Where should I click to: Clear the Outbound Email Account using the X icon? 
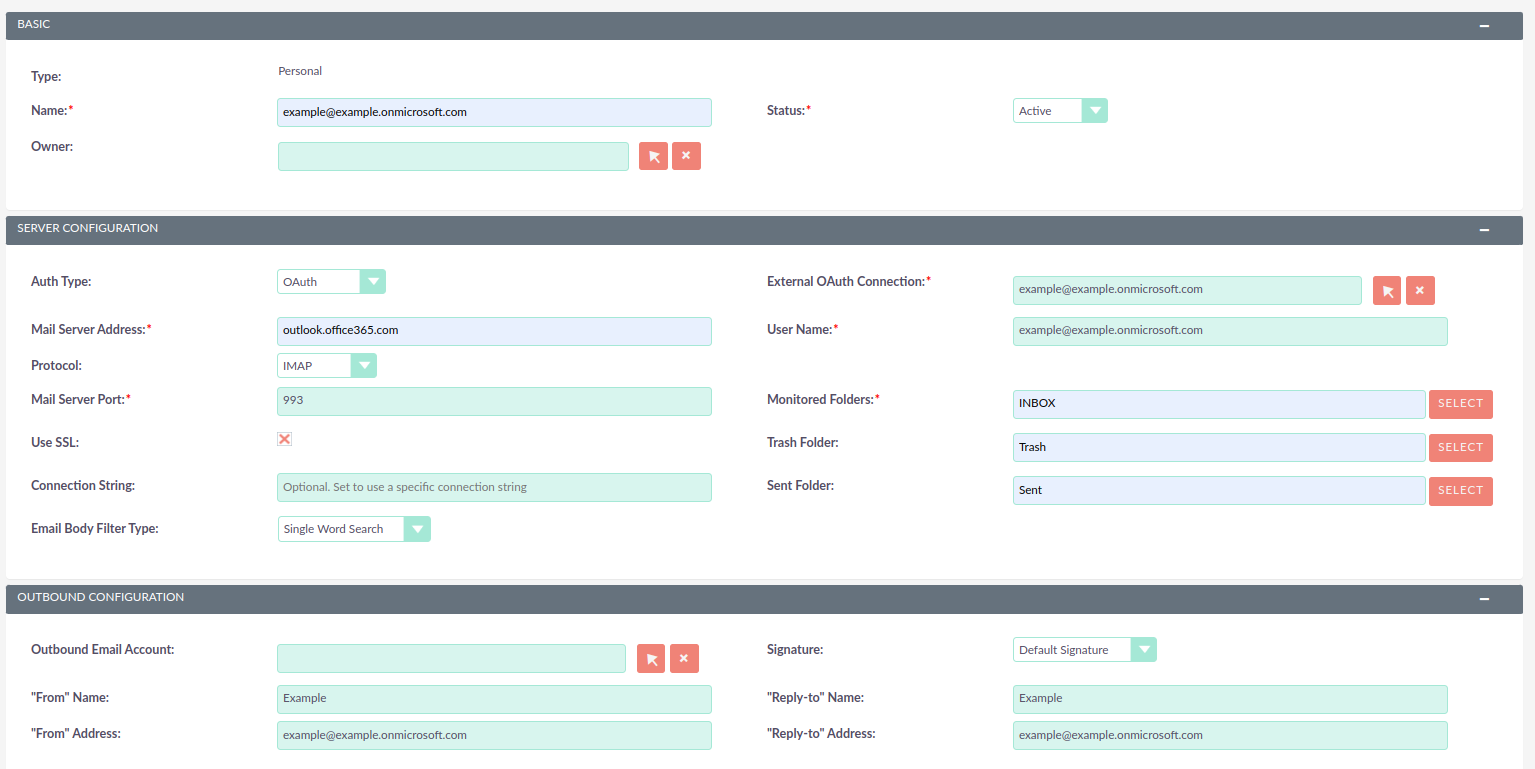pyautogui.click(x=684, y=658)
